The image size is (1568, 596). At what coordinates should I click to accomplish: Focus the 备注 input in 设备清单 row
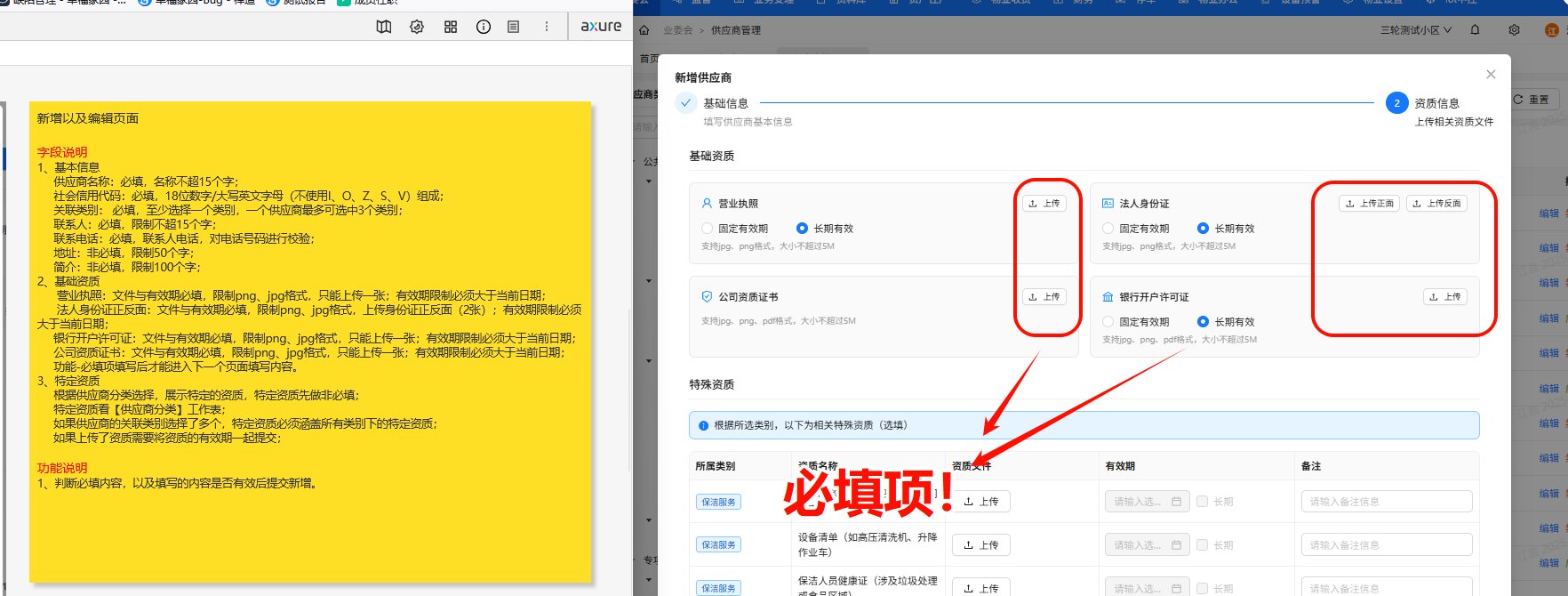point(1387,544)
